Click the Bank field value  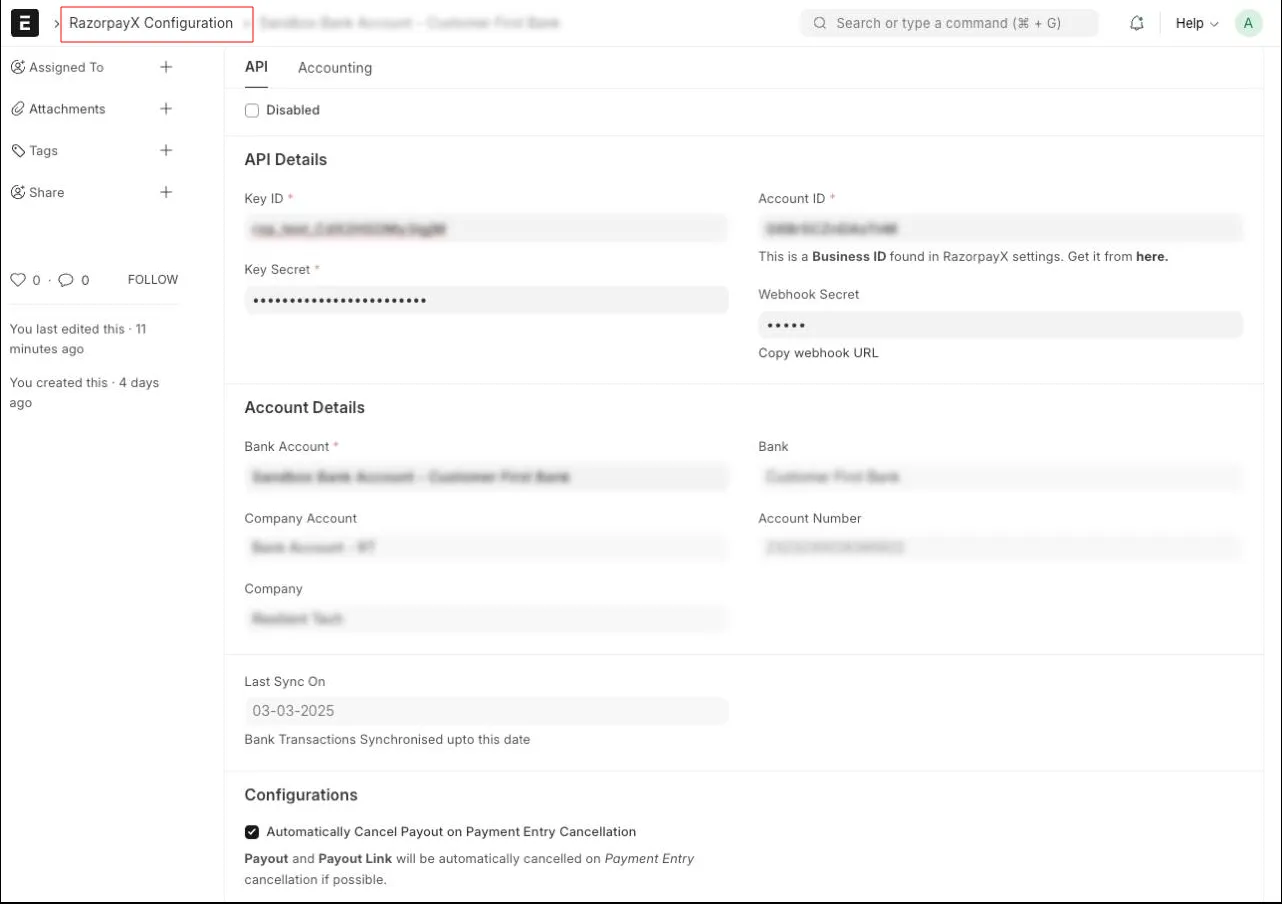tap(1000, 477)
